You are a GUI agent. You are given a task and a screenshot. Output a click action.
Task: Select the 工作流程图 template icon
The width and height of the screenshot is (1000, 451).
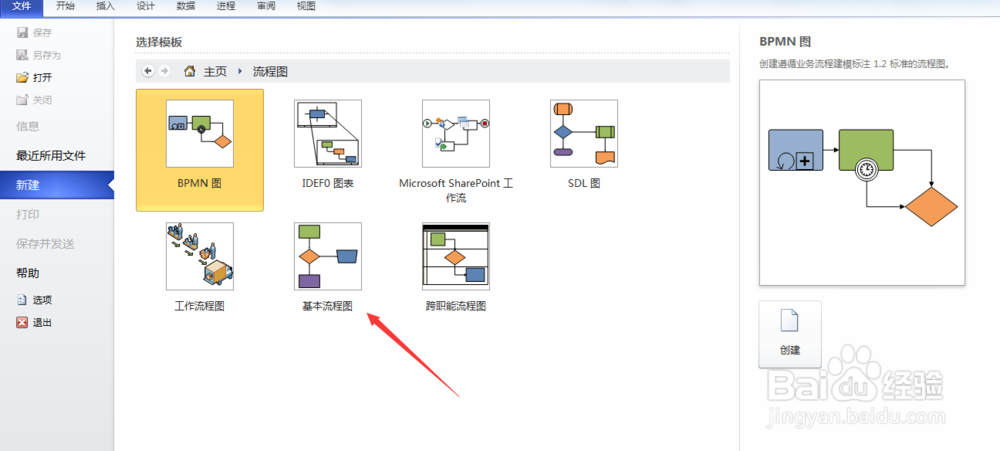200,256
